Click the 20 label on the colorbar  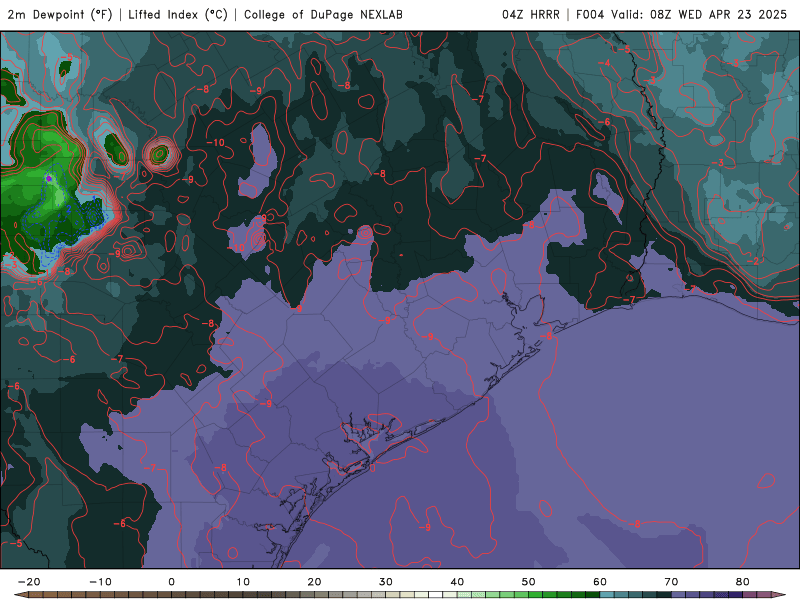point(314,582)
